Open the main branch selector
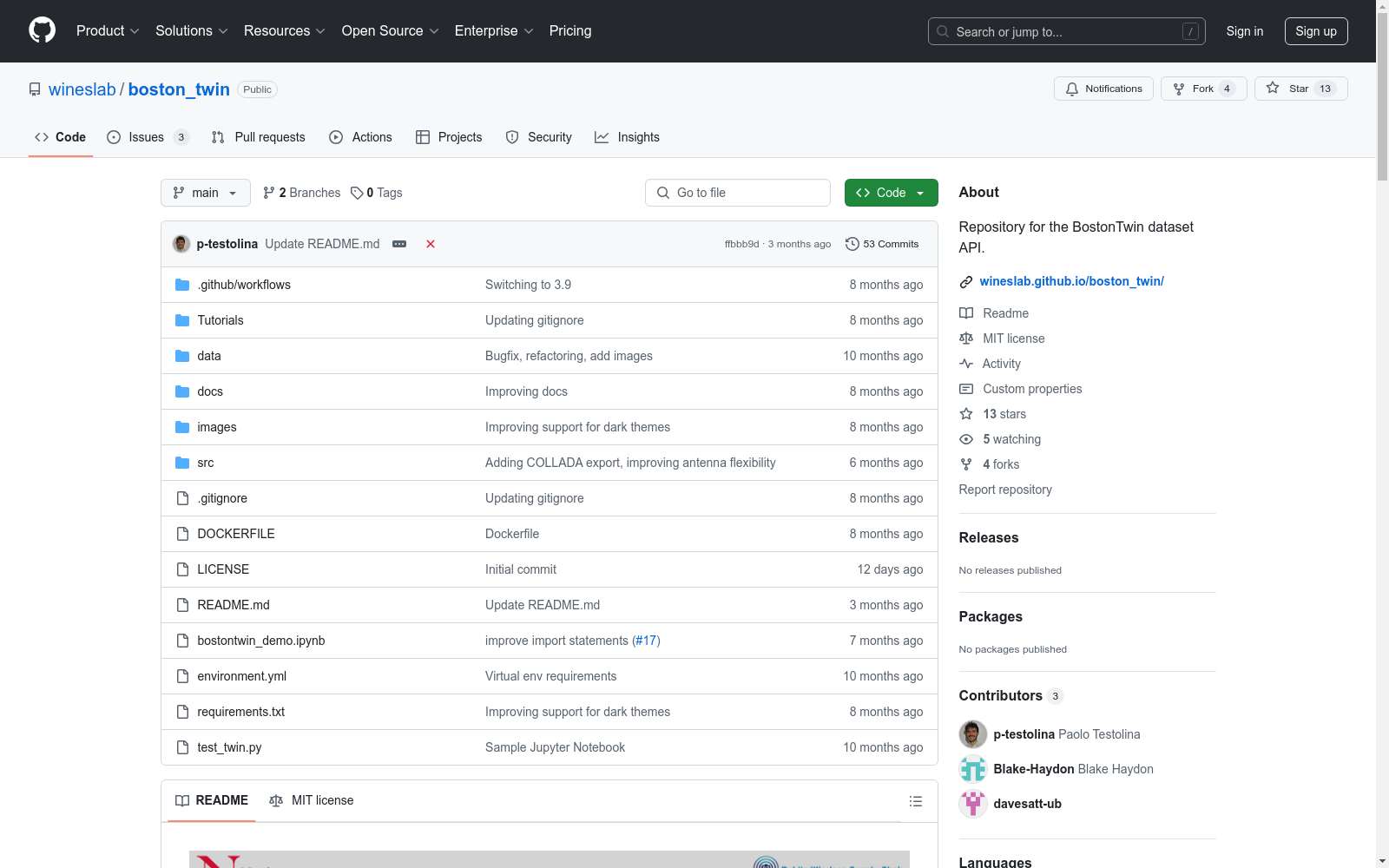Viewport: 1389px width, 868px height. [206, 193]
